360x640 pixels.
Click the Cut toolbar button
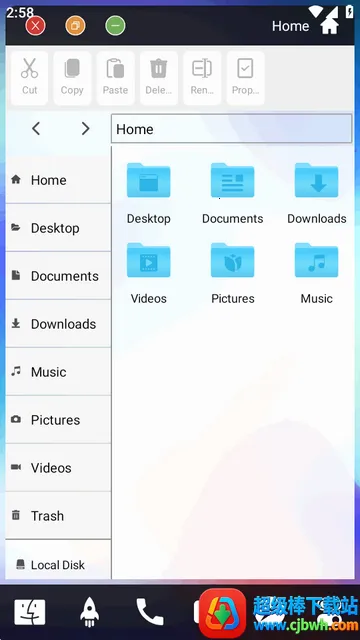click(29, 78)
